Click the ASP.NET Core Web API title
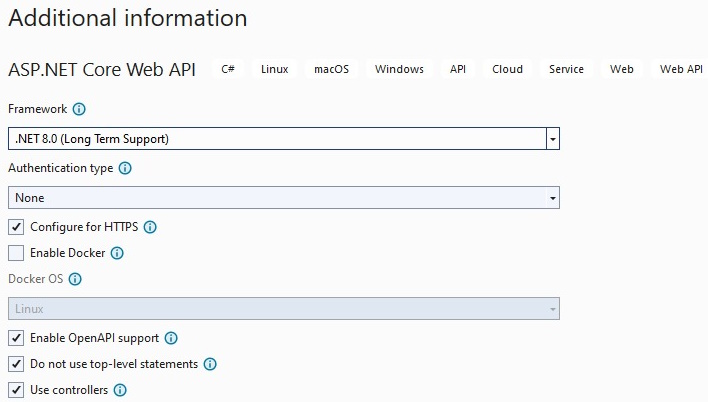Image resolution: width=708 pixels, height=402 pixels. (x=102, y=70)
